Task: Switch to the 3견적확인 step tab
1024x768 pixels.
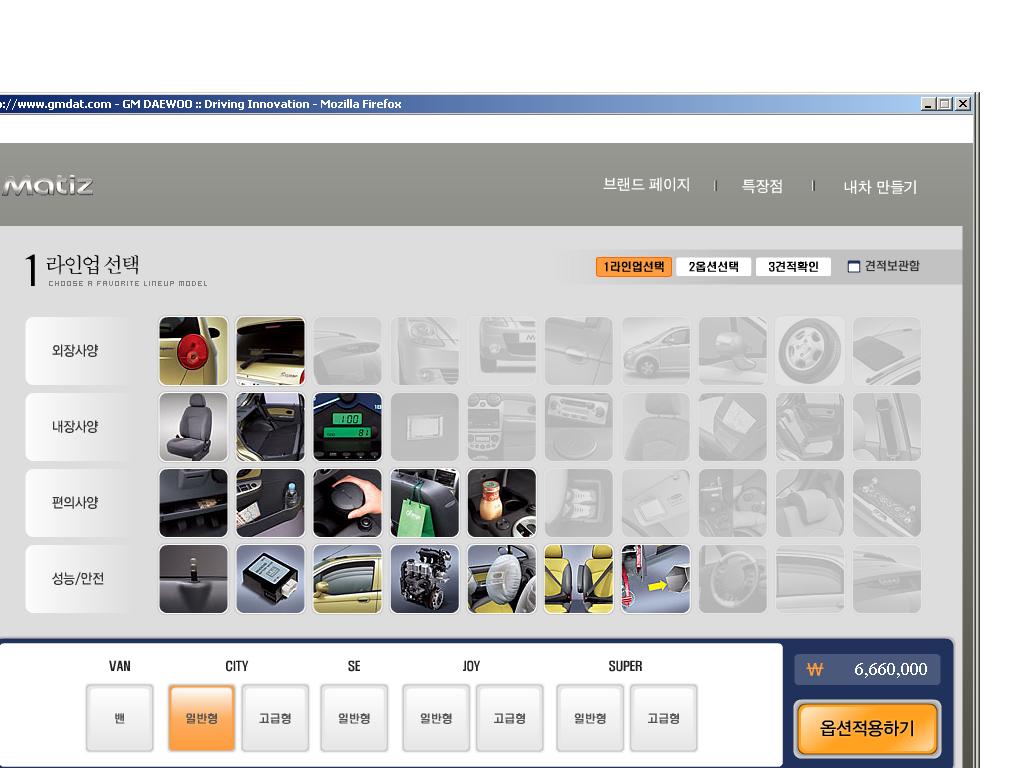Action: [793, 267]
